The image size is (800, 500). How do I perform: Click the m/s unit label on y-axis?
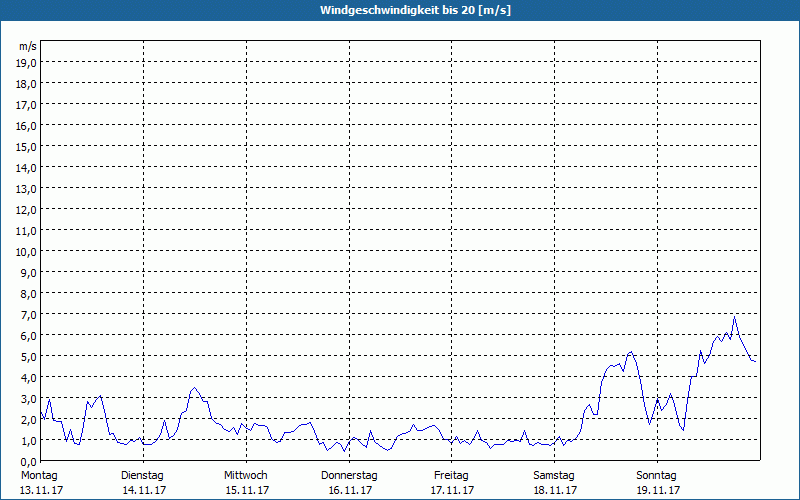28,46
